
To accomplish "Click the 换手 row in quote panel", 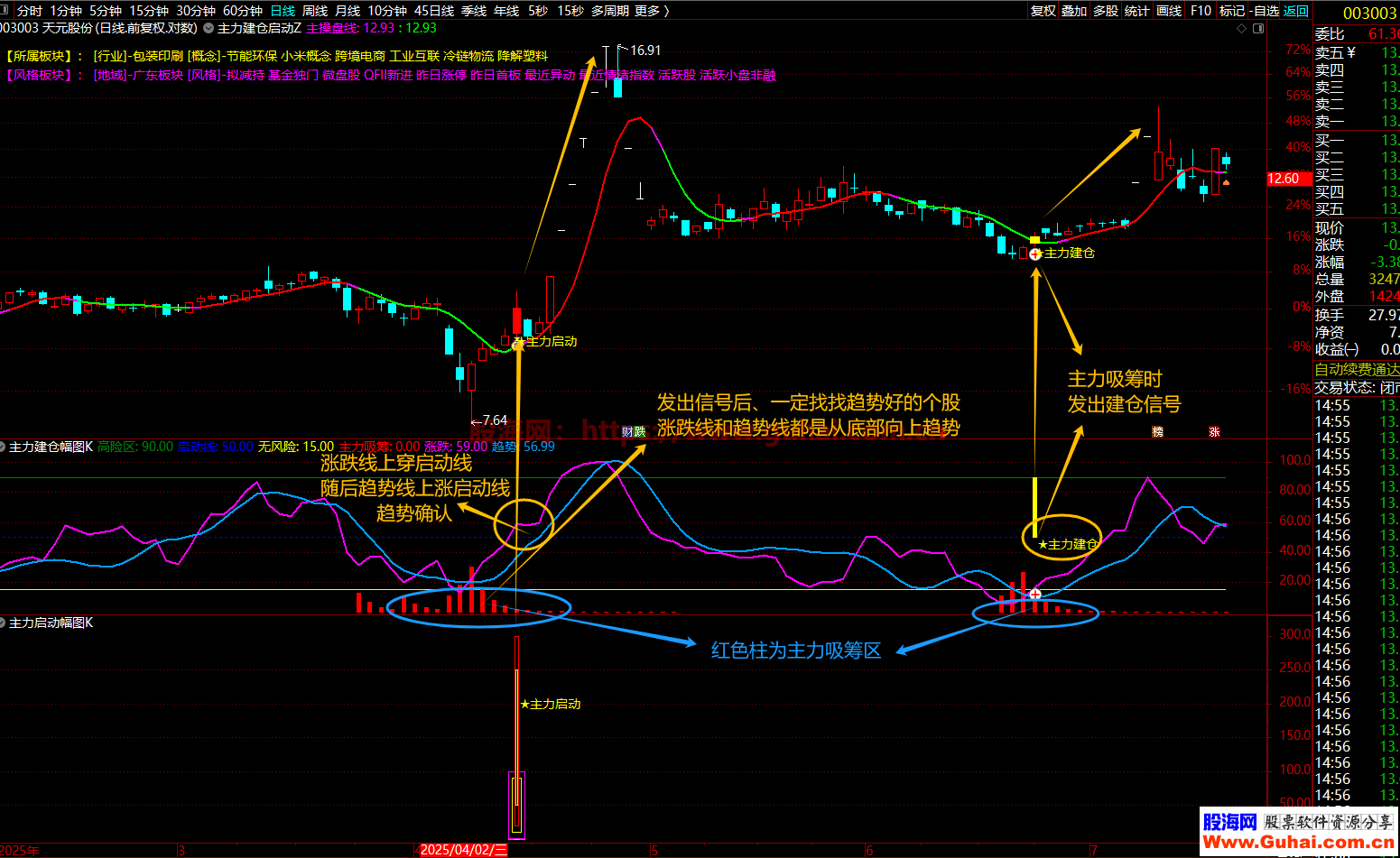I will click(x=1357, y=315).
